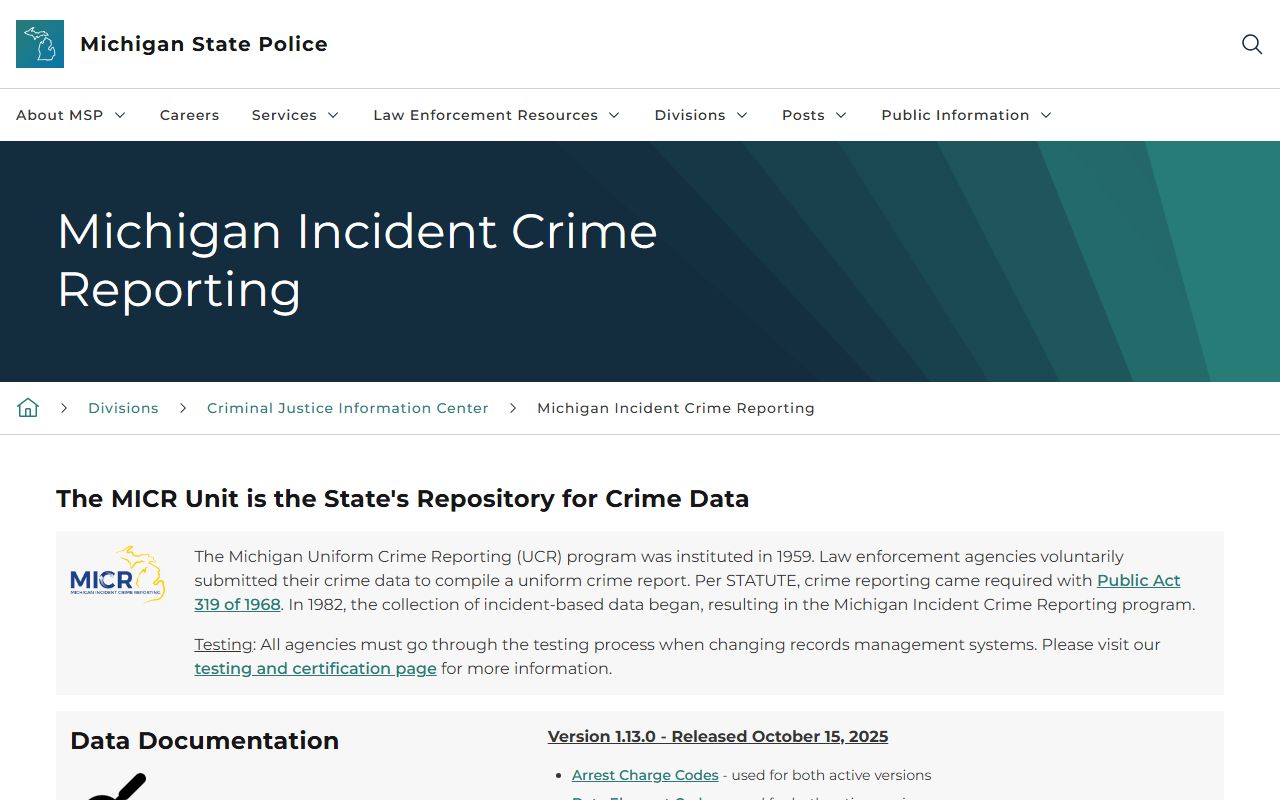
Task: Open the testing and certification page link
Action: coord(316,668)
